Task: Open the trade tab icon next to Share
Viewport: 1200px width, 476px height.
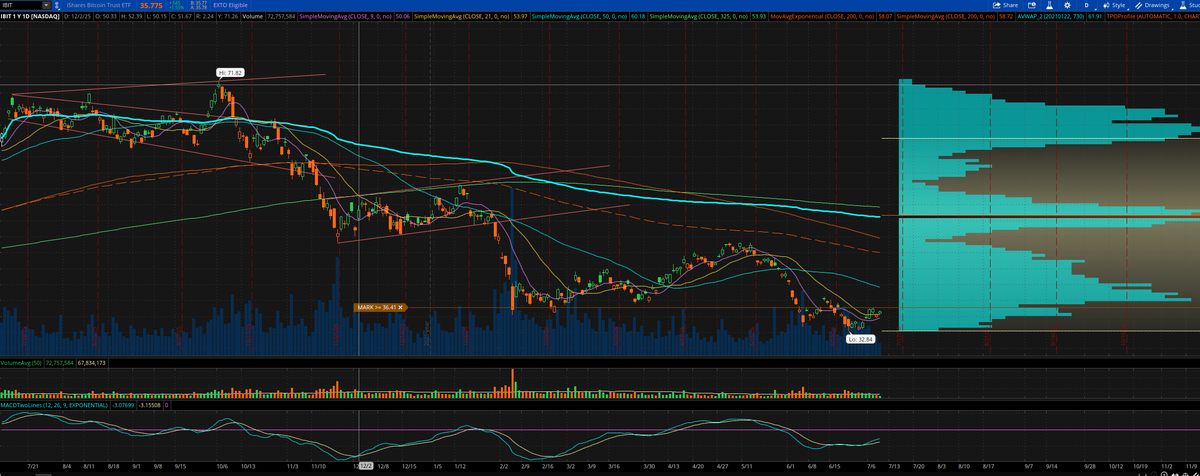Action: (x=1032, y=5)
